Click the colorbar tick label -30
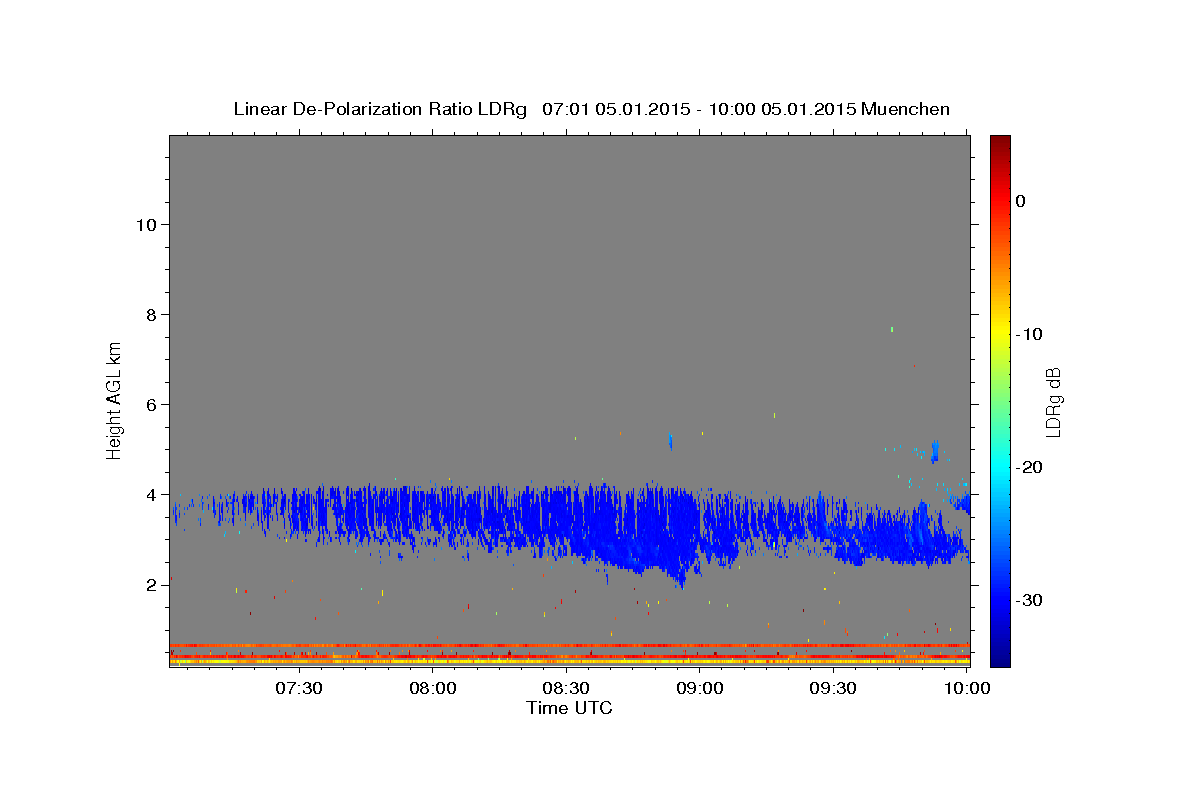 [x=1029, y=600]
